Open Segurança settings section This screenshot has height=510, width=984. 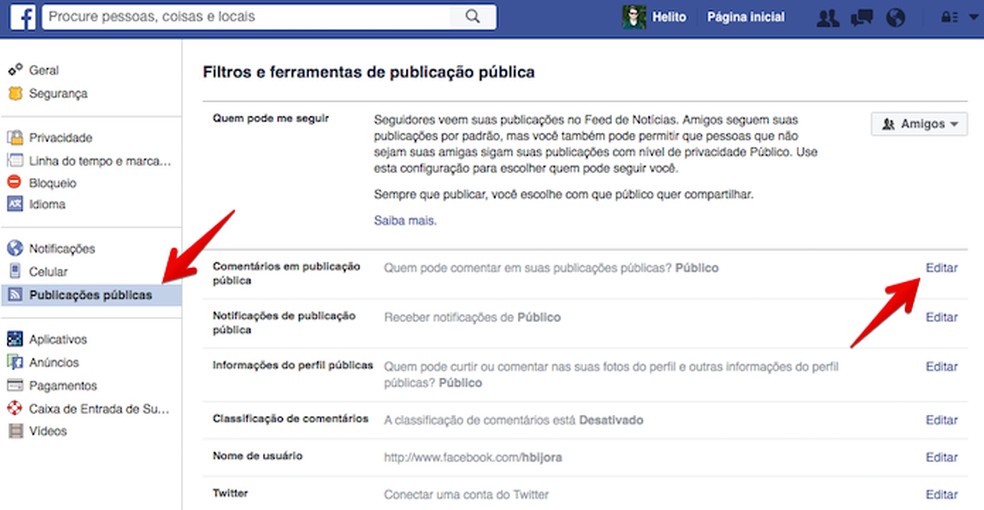click(x=58, y=93)
